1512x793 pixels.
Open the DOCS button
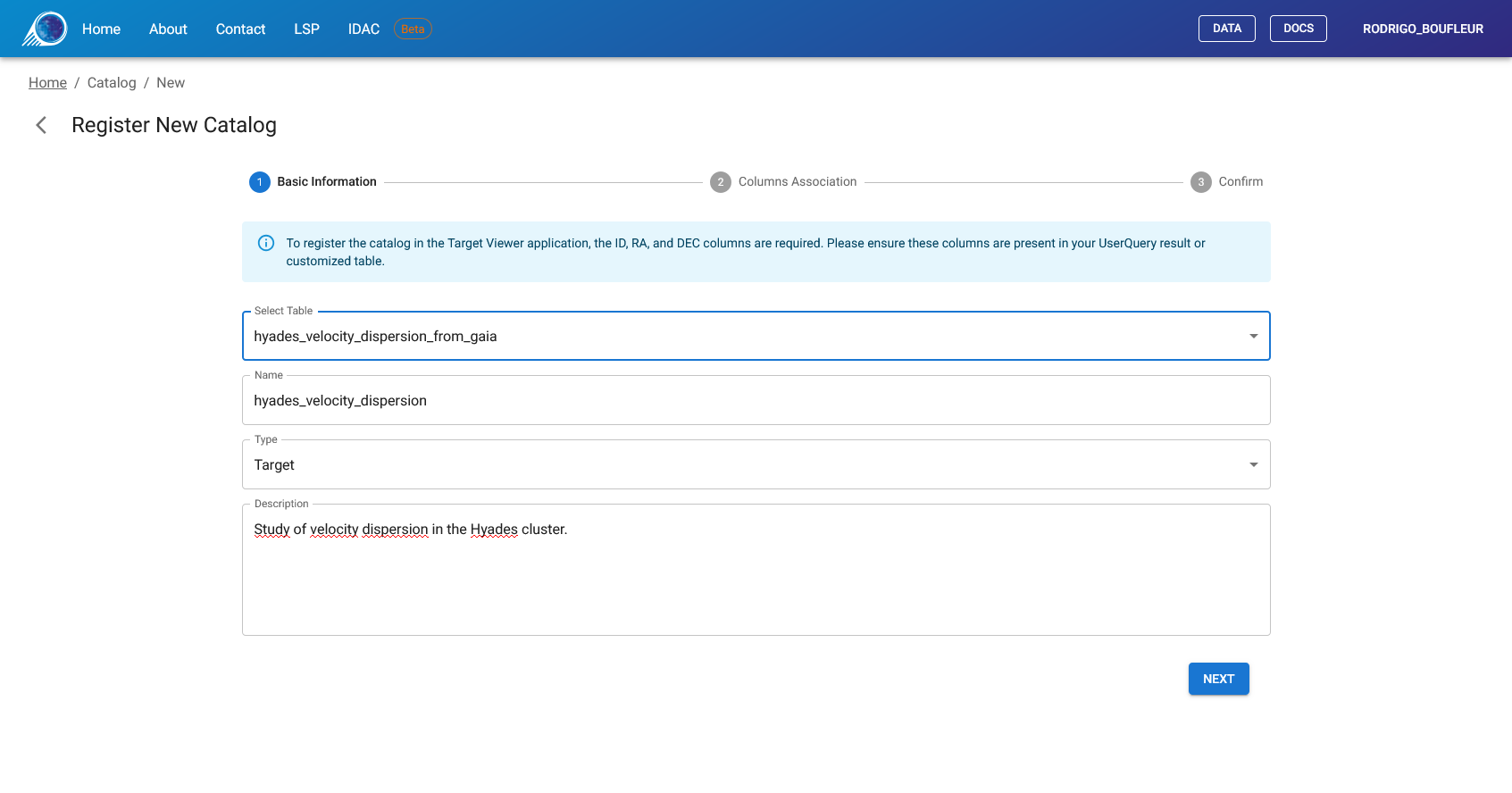tap(1298, 29)
